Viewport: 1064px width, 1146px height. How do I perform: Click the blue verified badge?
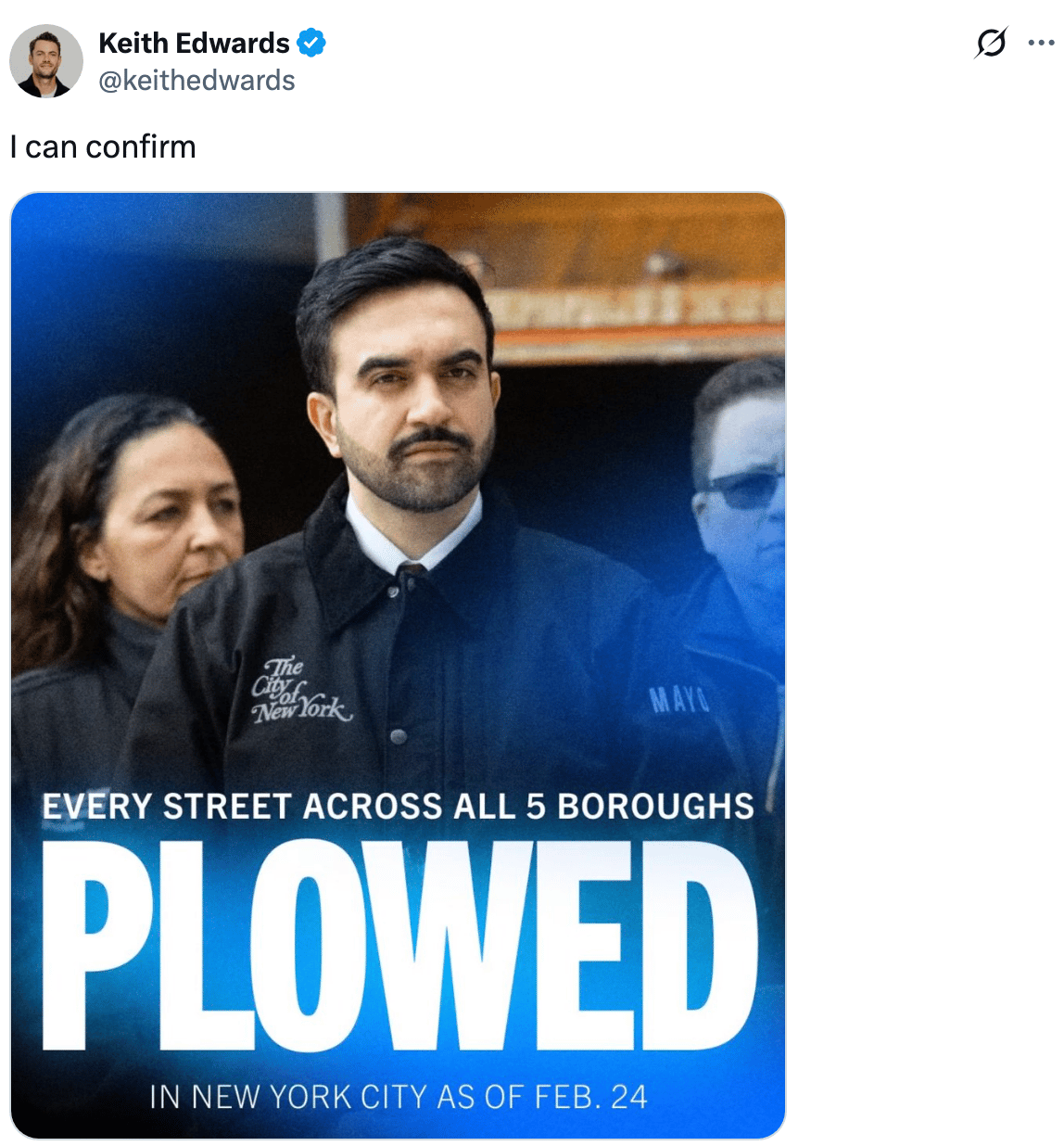[310, 43]
